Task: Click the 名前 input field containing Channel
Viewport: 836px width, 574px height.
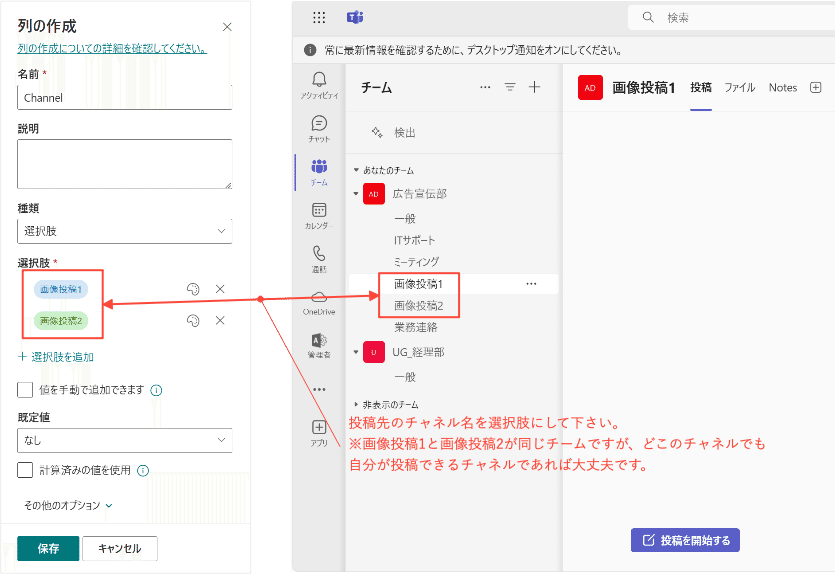Action: pyautogui.click(x=125, y=98)
